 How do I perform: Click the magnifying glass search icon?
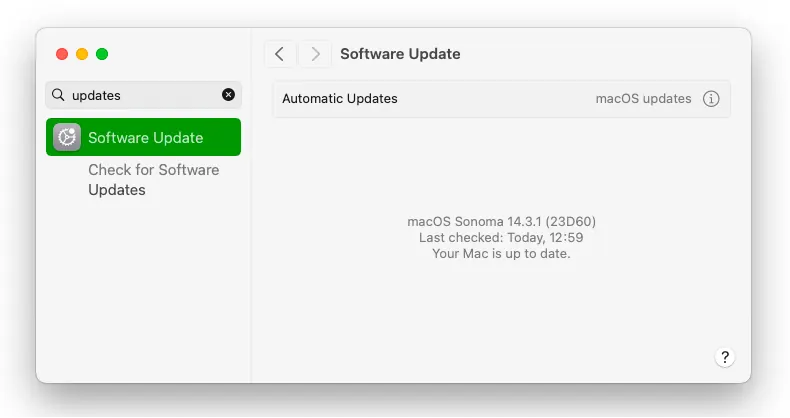pyautogui.click(x=59, y=95)
